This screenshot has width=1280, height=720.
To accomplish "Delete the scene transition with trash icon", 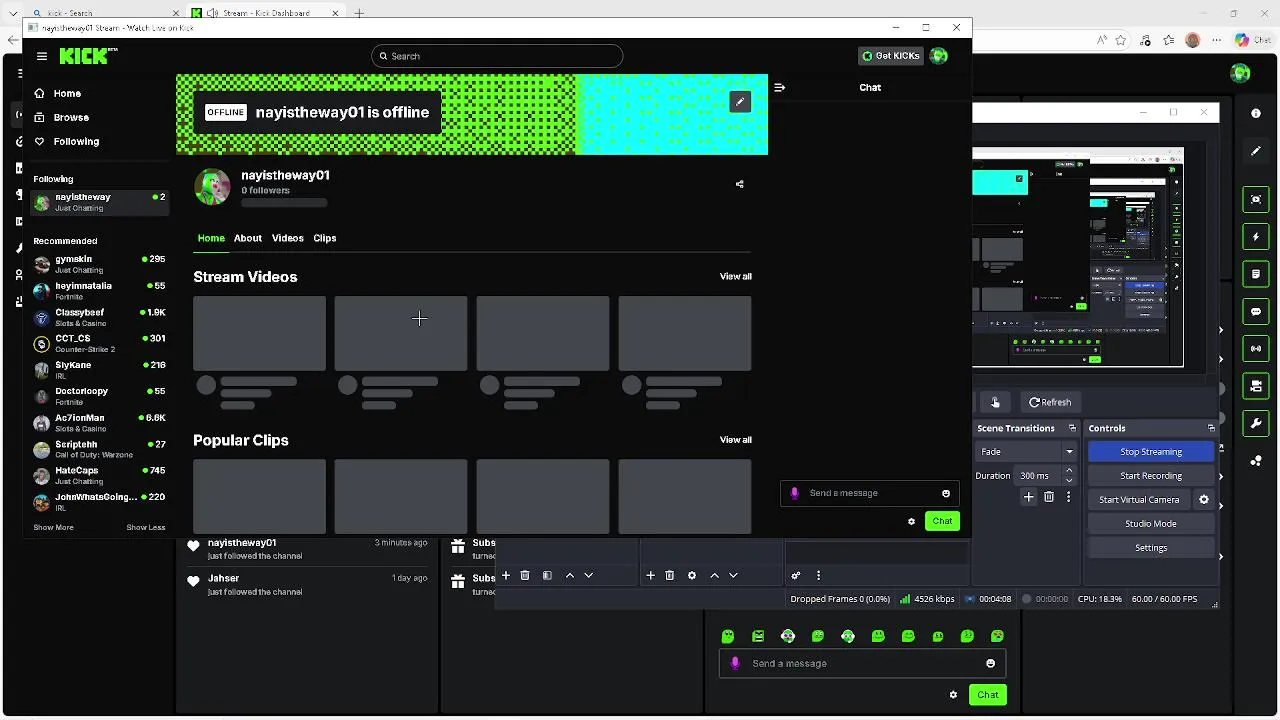I will (x=1049, y=497).
